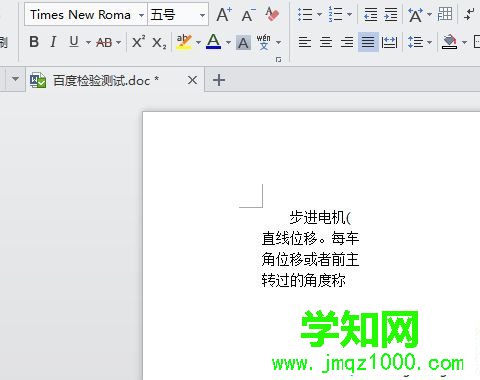Open shading color dropdown arrow
Screen dimensions: 480x380
click(464, 42)
